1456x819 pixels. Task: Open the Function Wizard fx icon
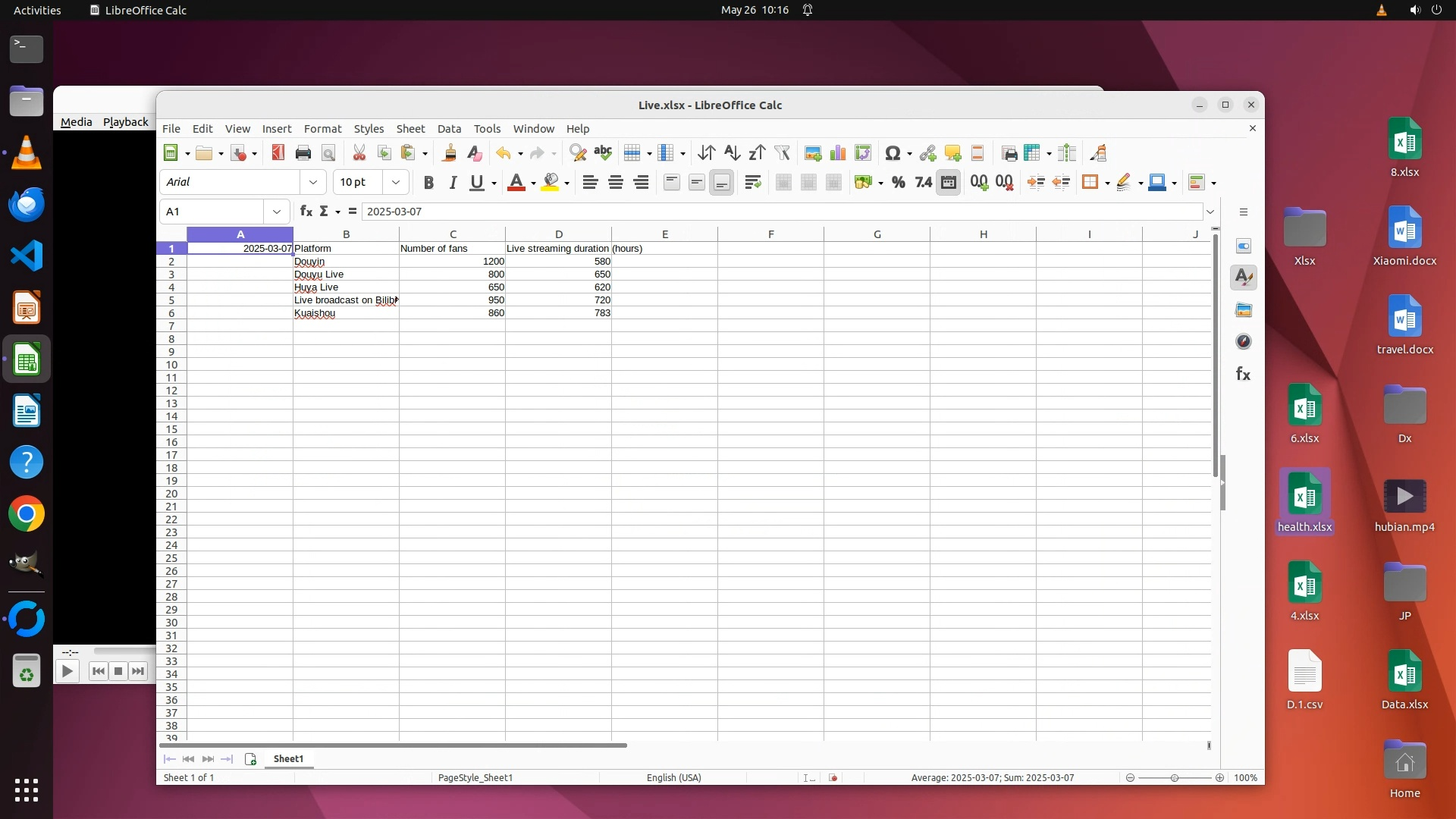pyautogui.click(x=306, y=212)
